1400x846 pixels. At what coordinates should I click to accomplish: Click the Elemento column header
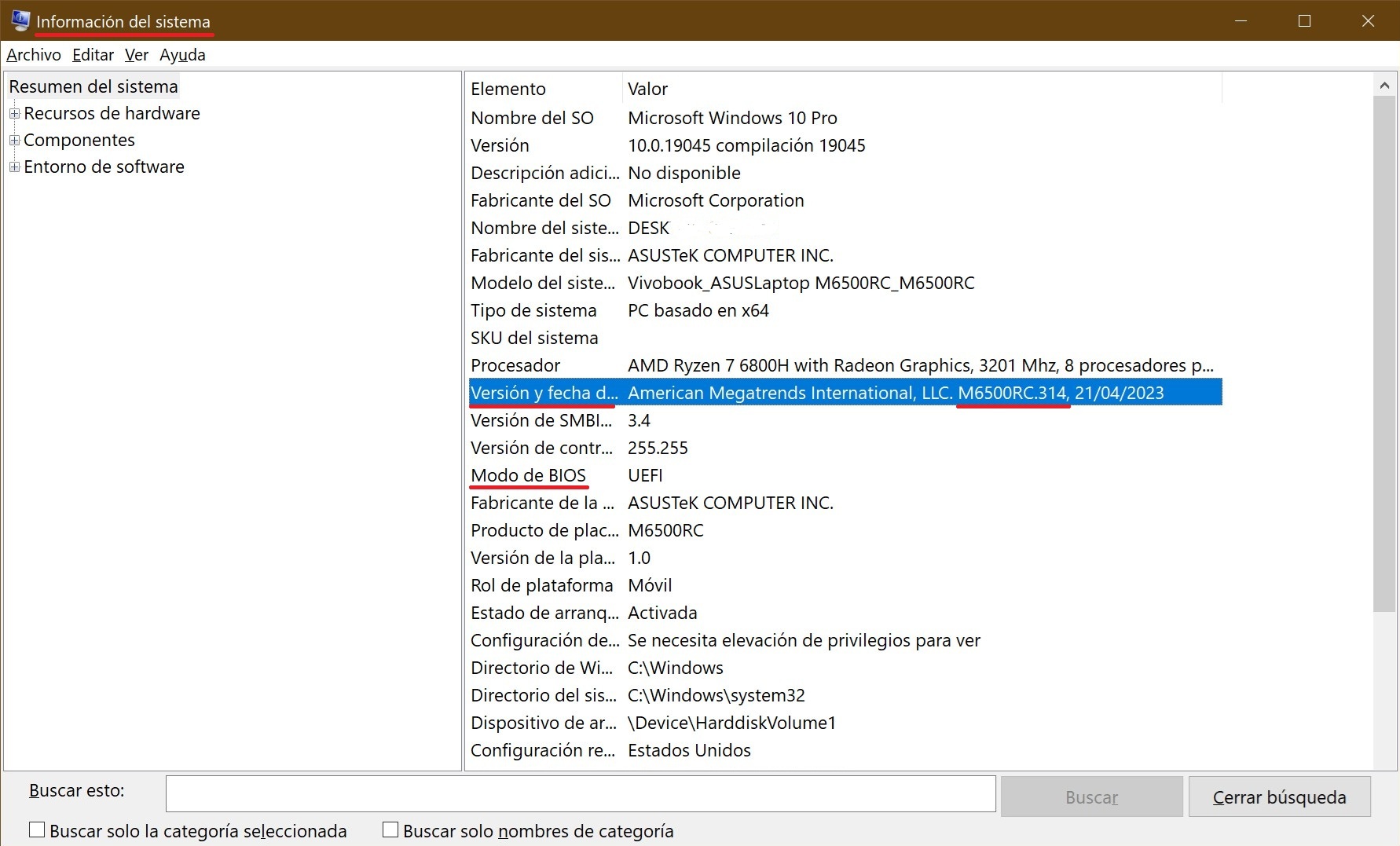[542, 89]
